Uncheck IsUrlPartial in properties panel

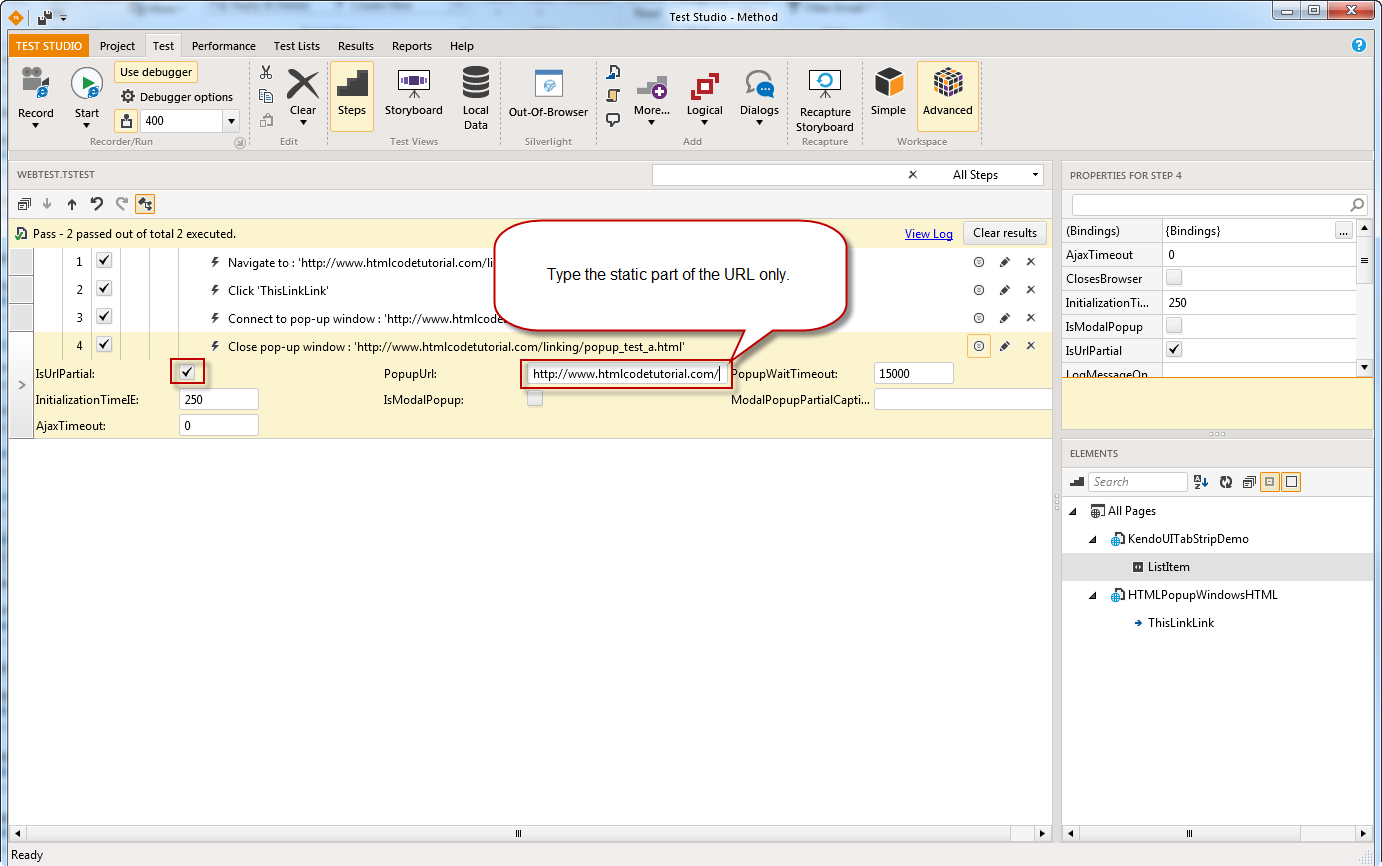point(1174,350)
